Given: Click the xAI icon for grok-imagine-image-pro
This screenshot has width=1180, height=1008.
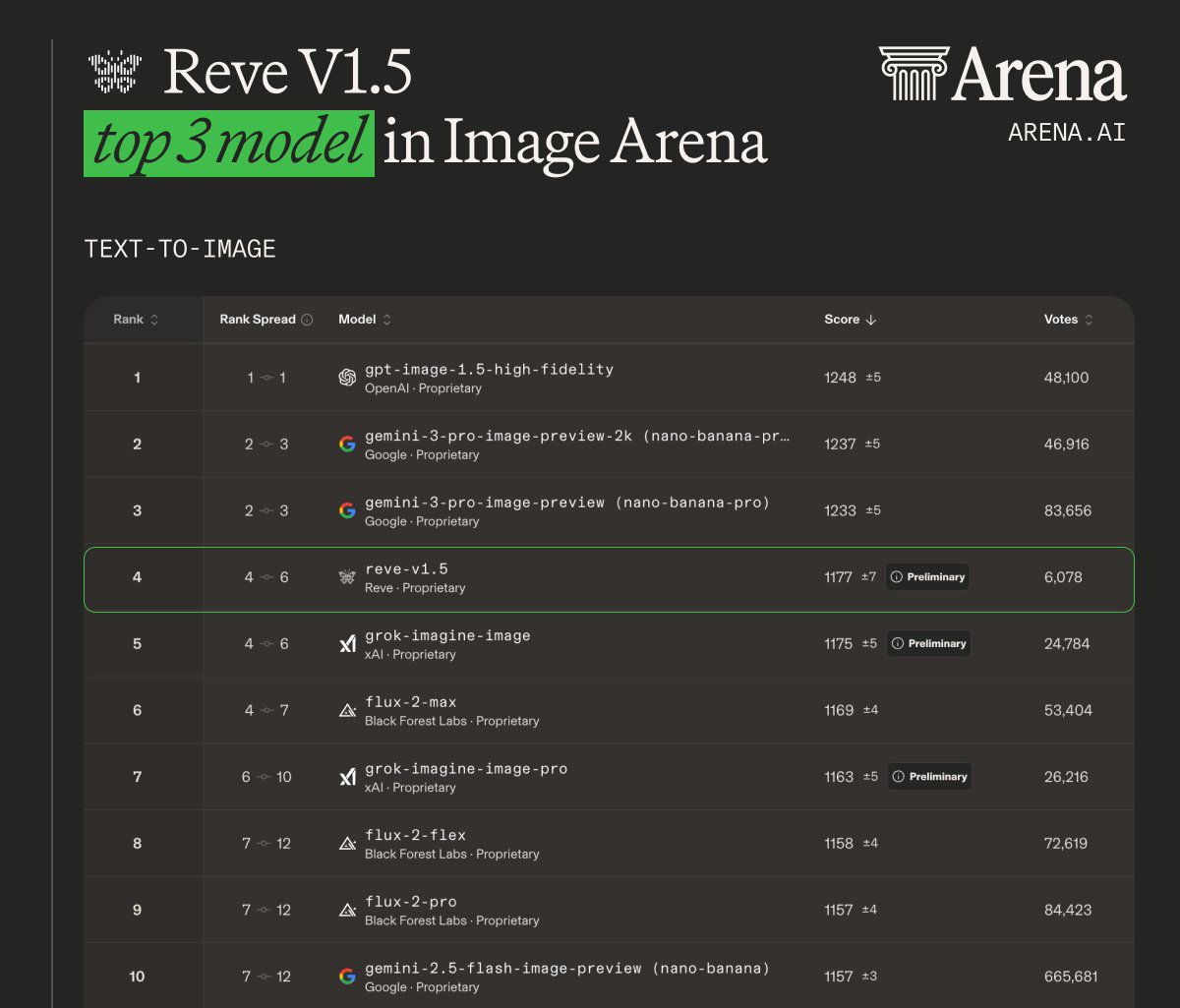Looking at the screenshot, I should point(347,777).
